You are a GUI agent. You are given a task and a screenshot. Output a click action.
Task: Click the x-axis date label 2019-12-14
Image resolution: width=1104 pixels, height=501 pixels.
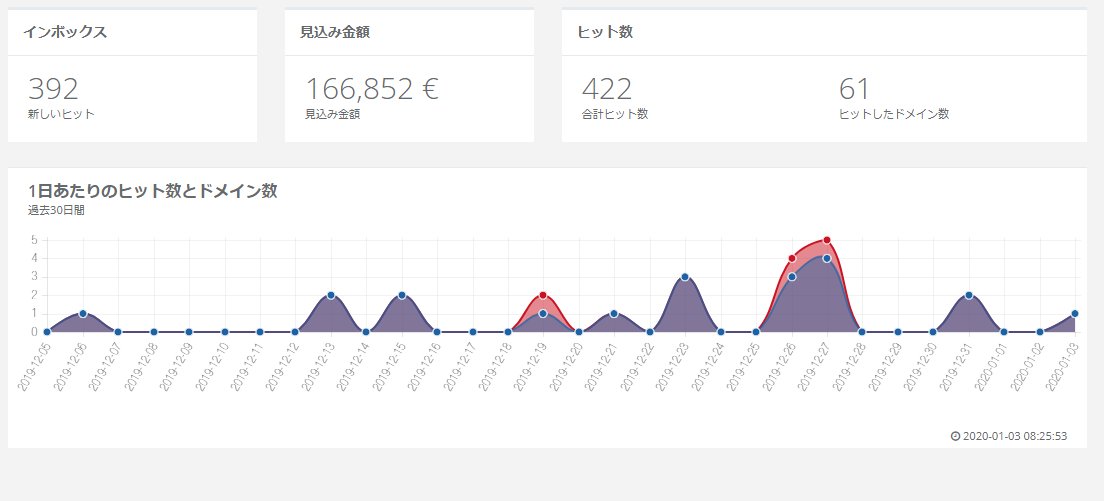[x=353, y=366]
